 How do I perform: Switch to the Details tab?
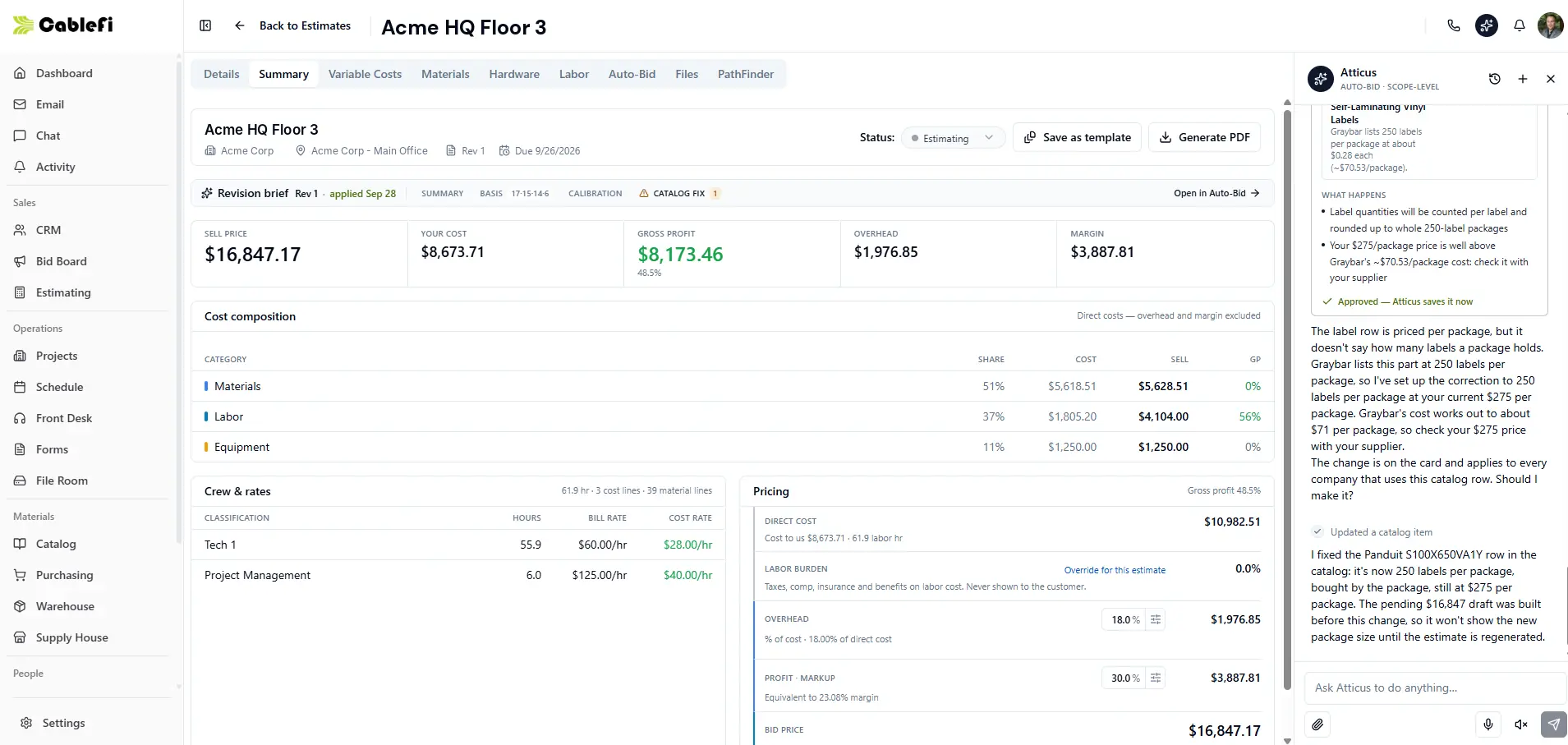click(222, 74)
